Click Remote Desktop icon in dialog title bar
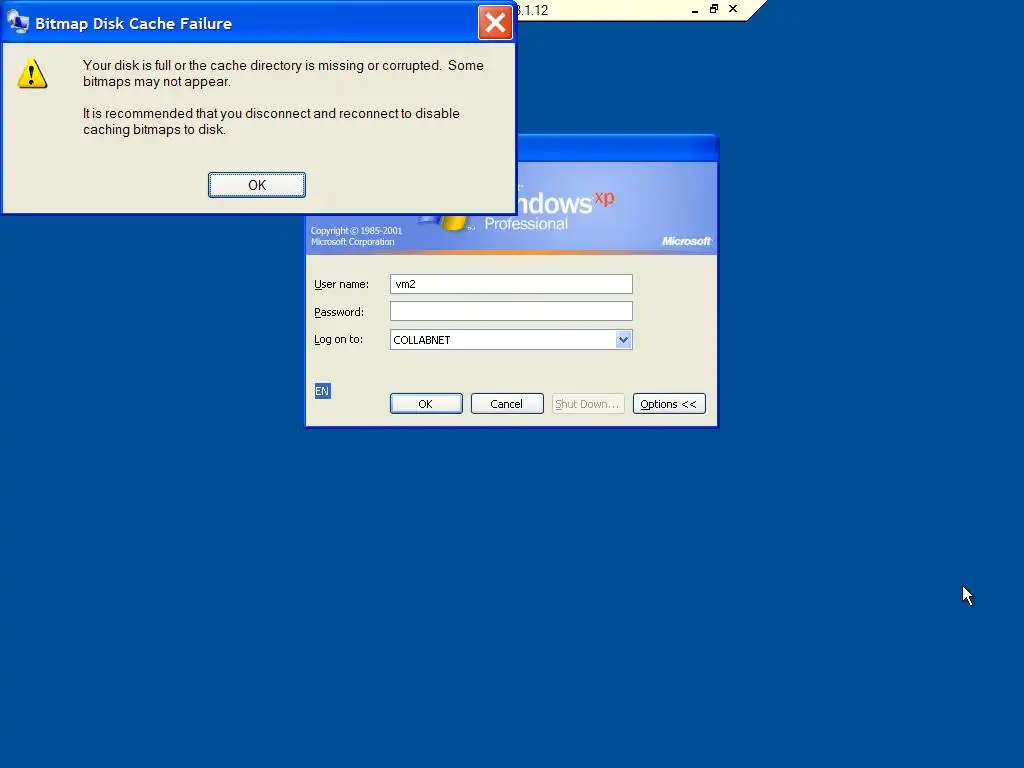The image size is (1024, 768). [x=18, y=22]
